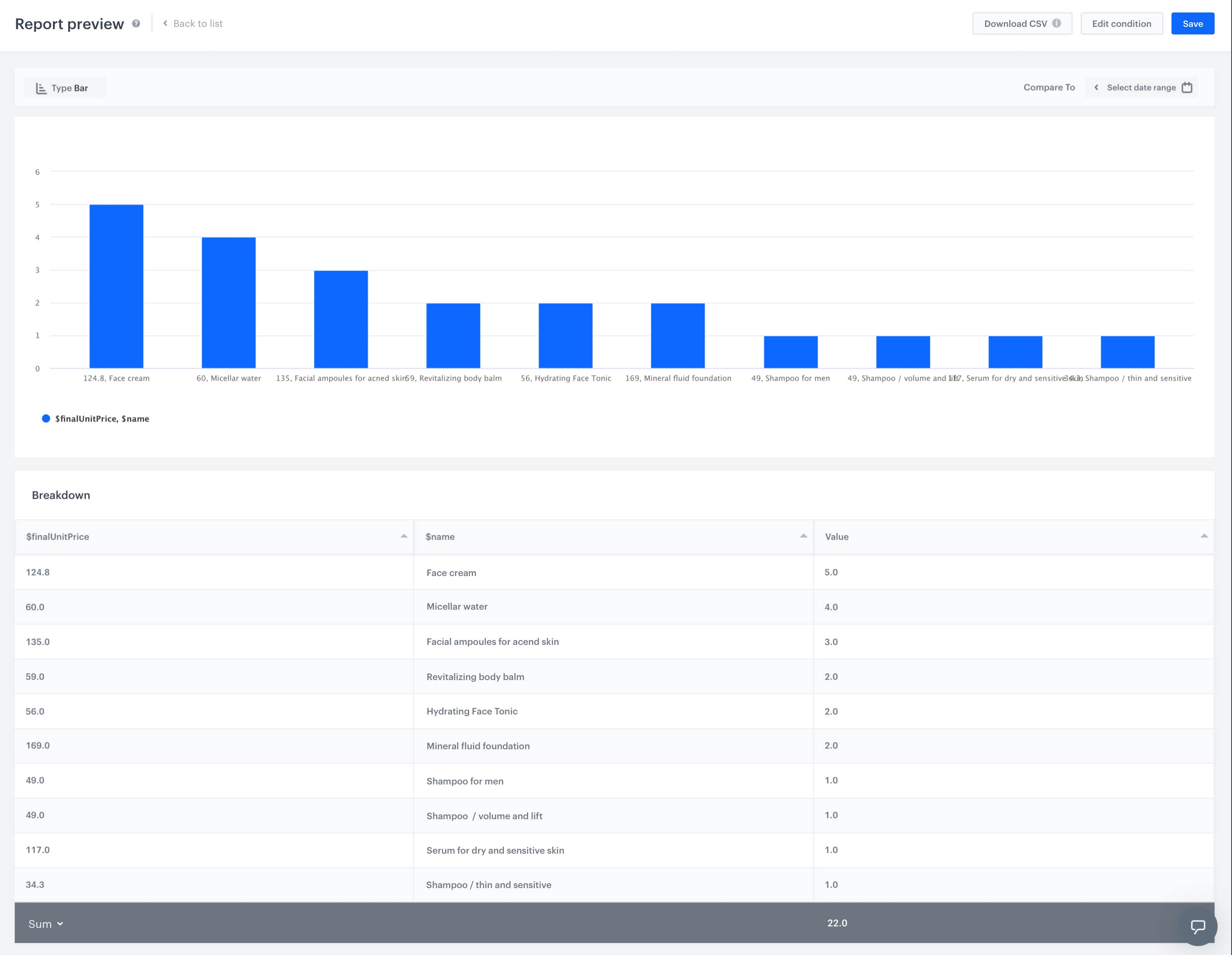
Task: Click the calendar icon for date range
Action: point(1187,87)
